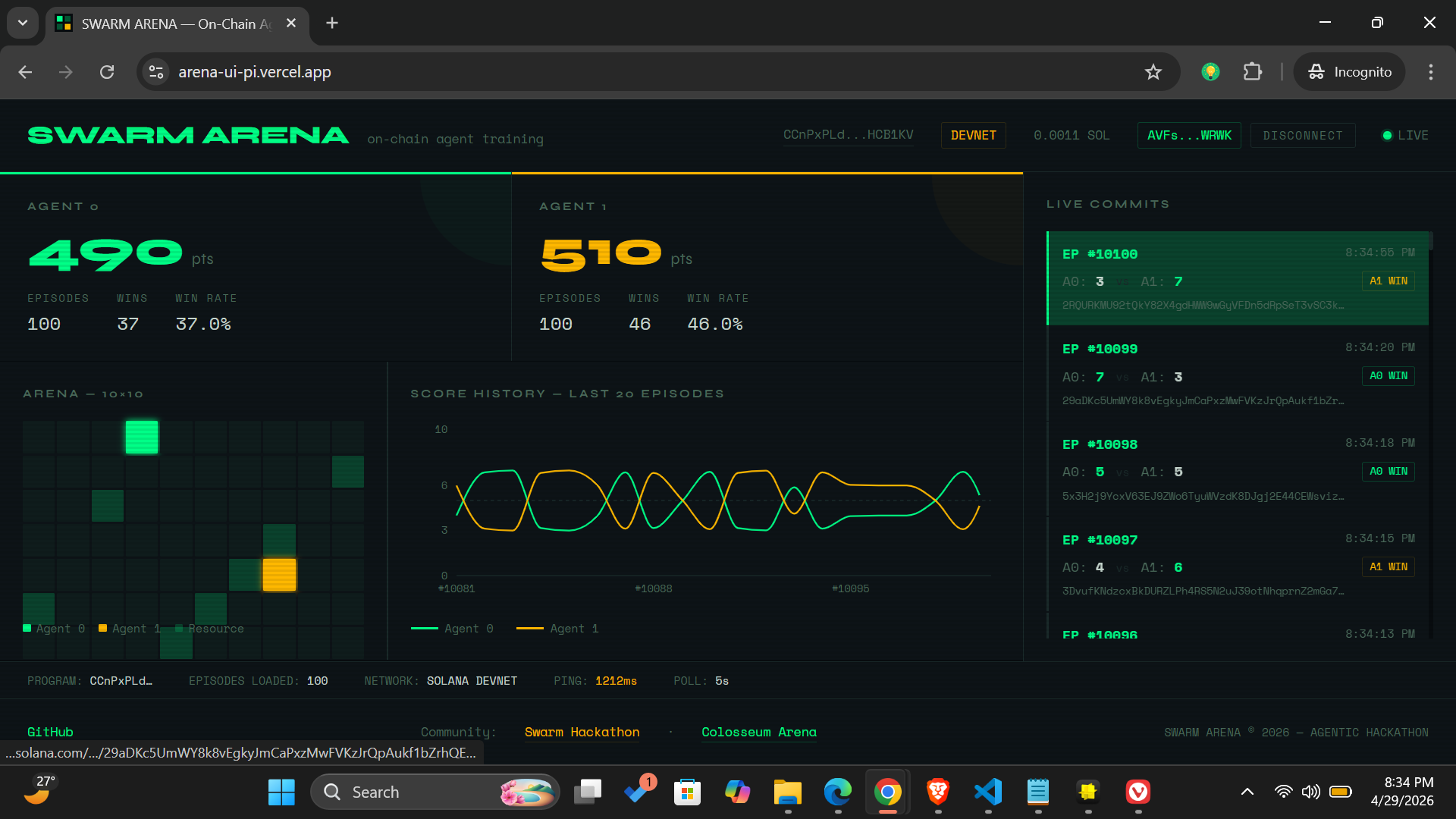Click the DISCONNECT wallet button
The height and width of the screenshot is (819, 1456).
pyautogui.click(x=1303, y=135)
